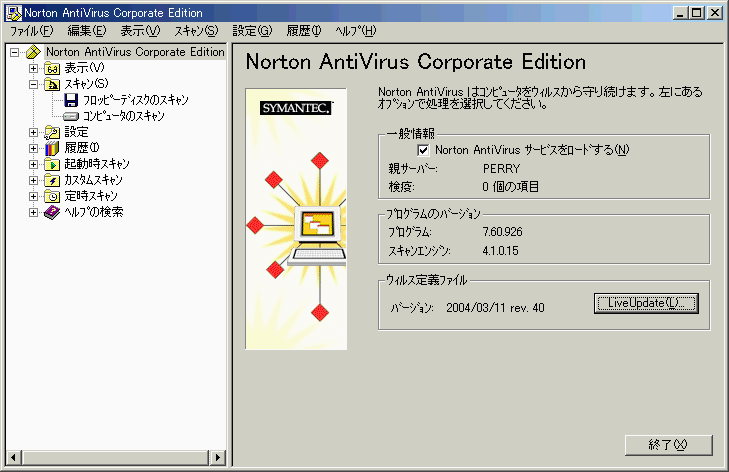Click the 表示(V) folder icon in tree

click(x=52, y=68)
